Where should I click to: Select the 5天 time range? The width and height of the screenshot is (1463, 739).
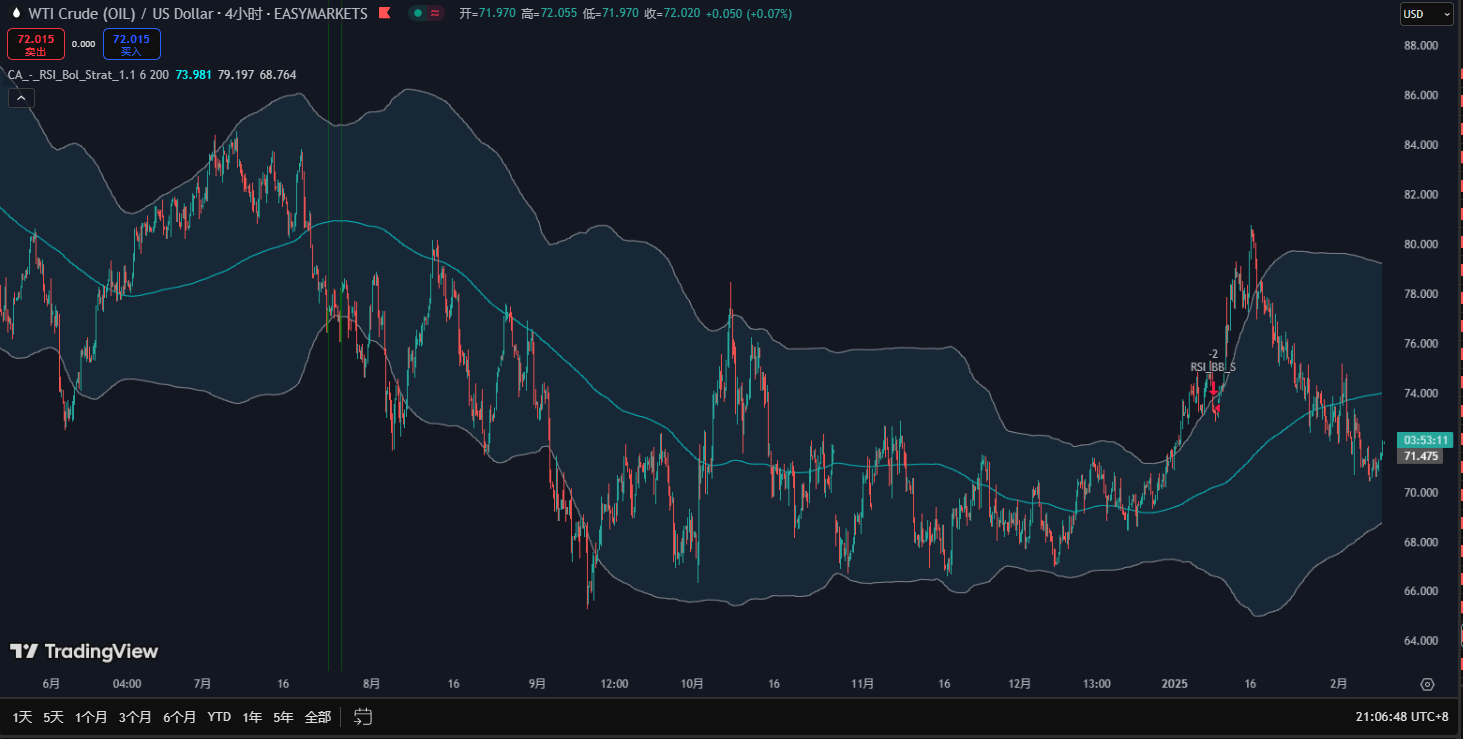tap(53, 717)
